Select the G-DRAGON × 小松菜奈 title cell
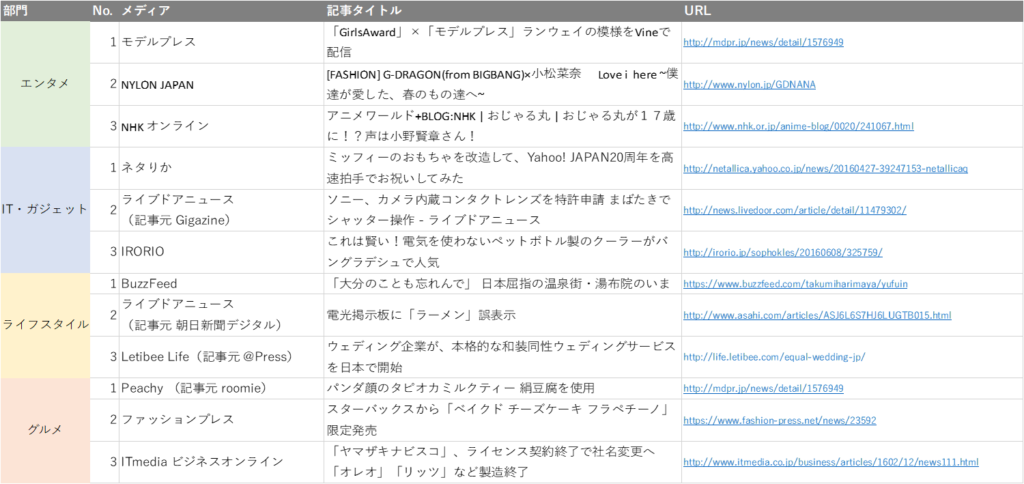 503,84
